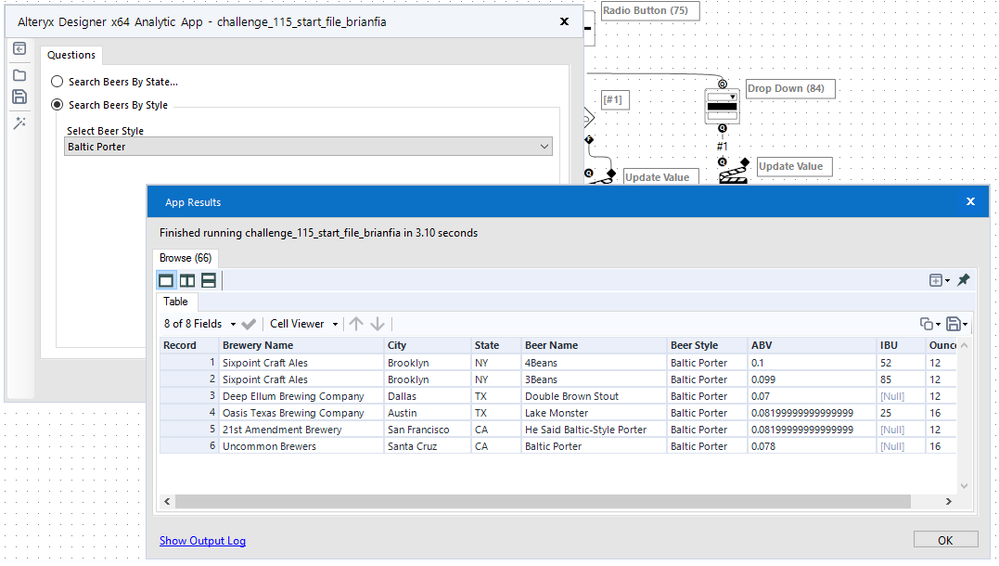Click the Austin city cell

428,413
